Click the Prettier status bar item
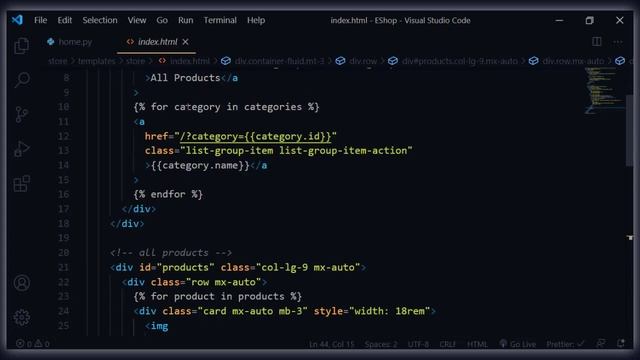The width and height of the screenshot is (640, 360). tap(565, 344)
